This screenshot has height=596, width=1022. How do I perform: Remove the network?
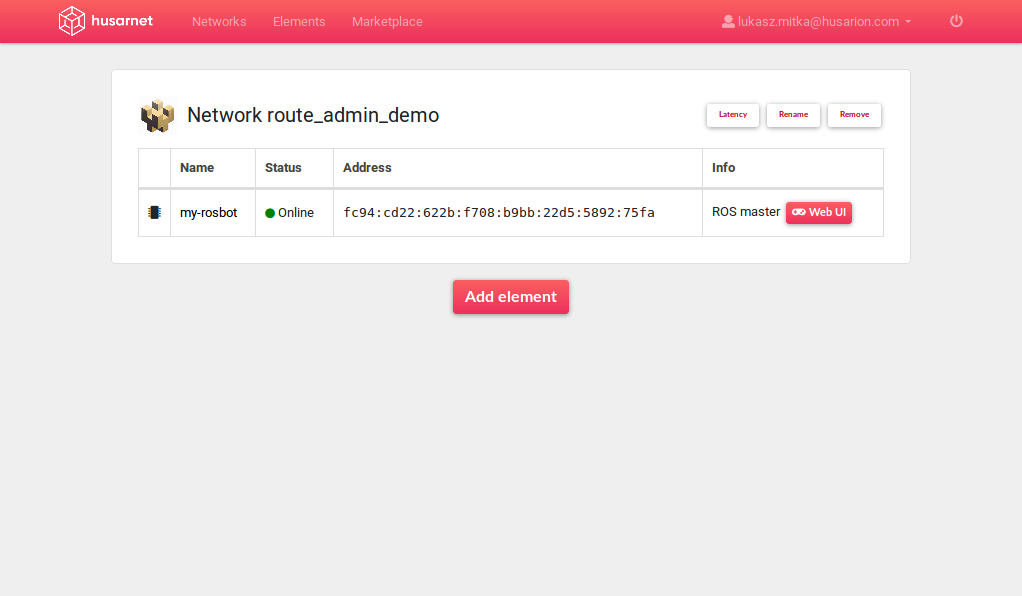point(854,115)
